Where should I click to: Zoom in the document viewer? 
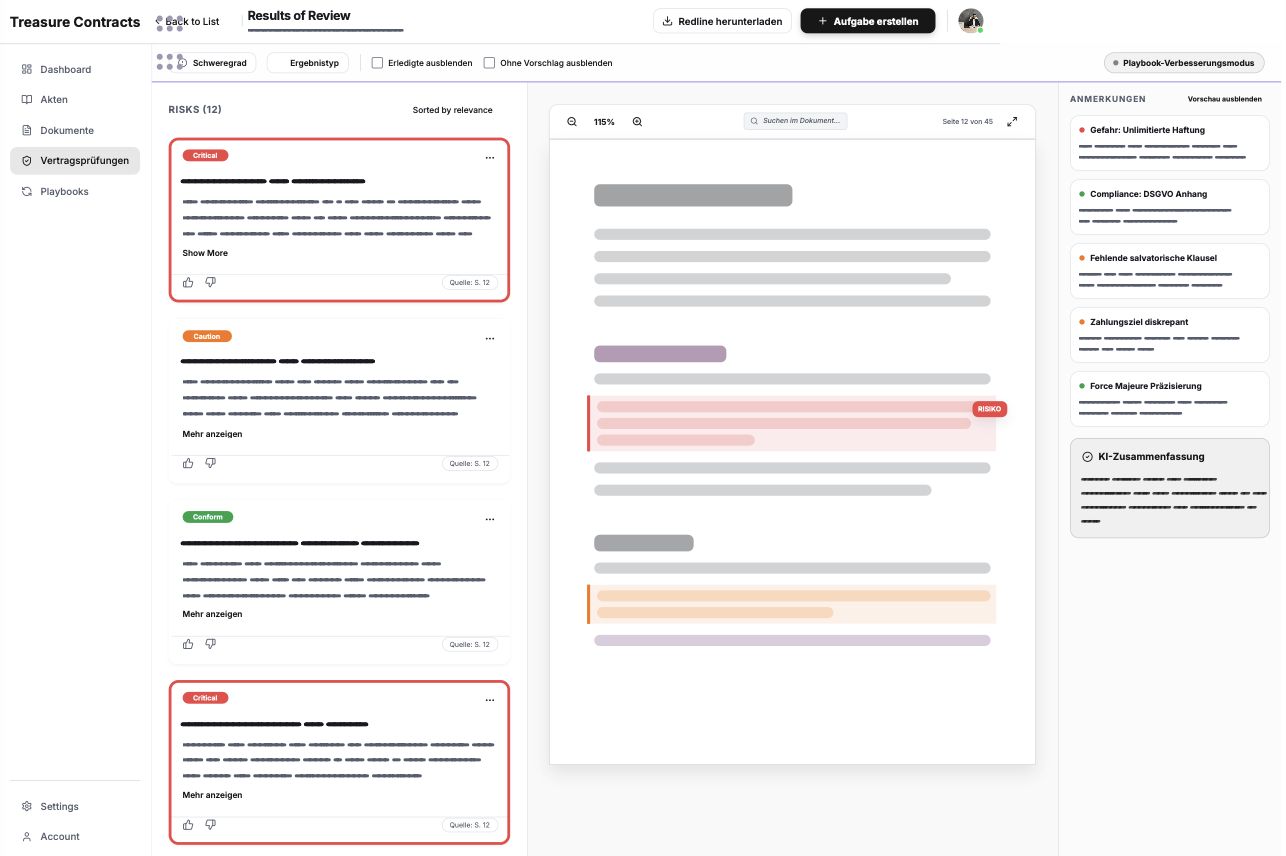[x=637, y=122]
